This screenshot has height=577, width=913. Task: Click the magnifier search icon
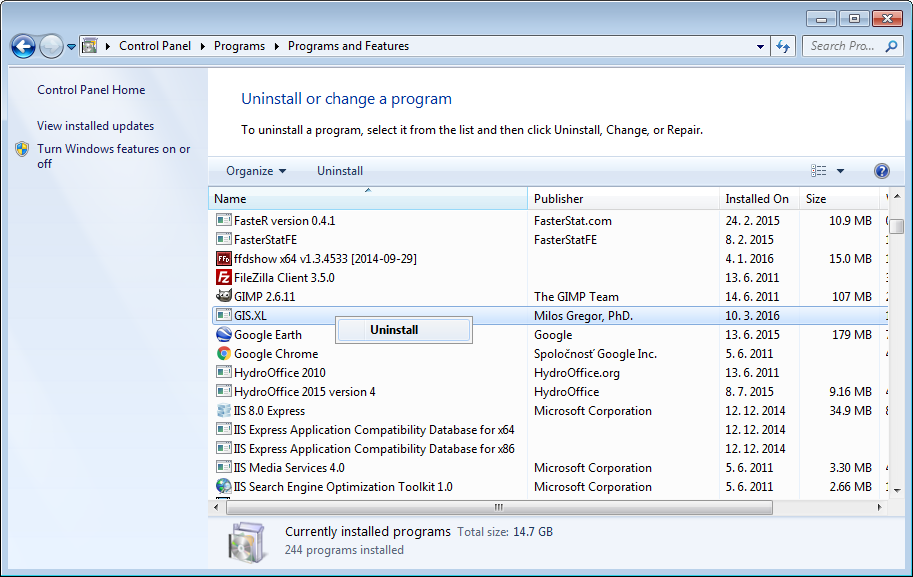tap(891, 46)
